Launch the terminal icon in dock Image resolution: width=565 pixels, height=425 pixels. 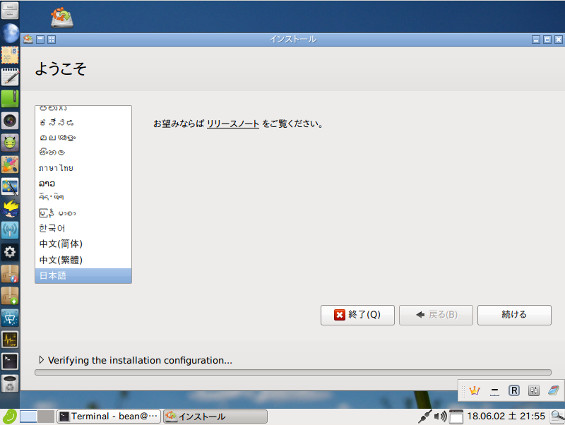(x=10, y=361)
